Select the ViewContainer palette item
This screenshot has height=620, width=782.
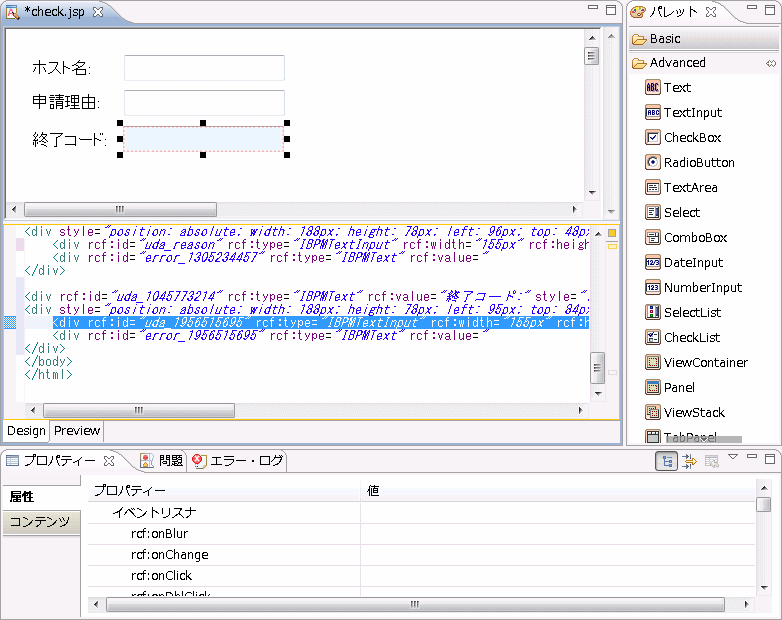pyautogui.click(x=696, y=362)
